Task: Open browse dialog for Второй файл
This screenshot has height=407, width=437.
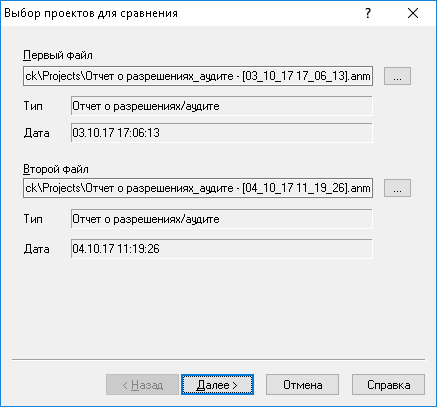Action: pyautogui.click(x=397, y=188)
